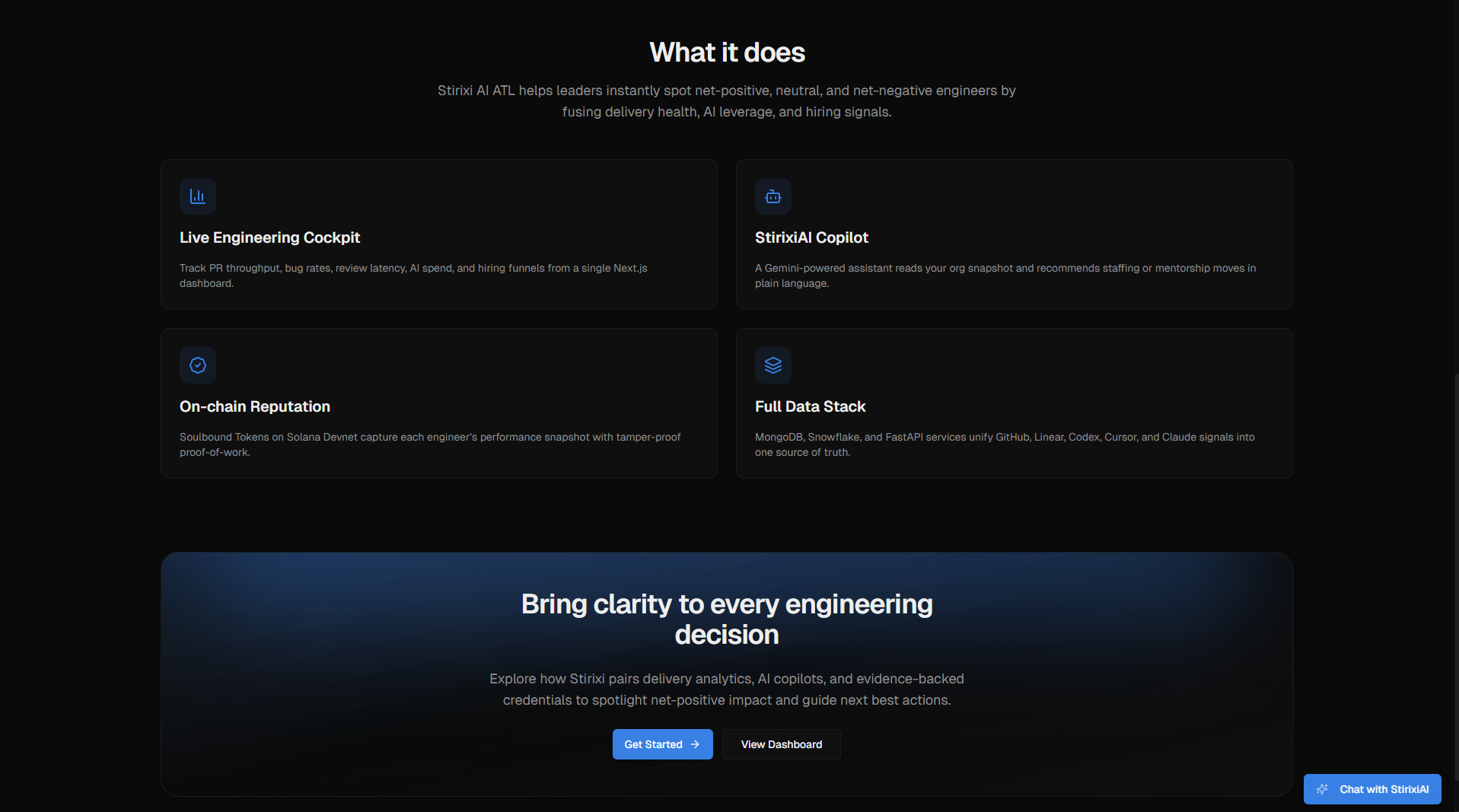Click the Soulbound Tokens on Solana Devnet description
Viewport: 1459px width, 812px height.
coord(430,444)
